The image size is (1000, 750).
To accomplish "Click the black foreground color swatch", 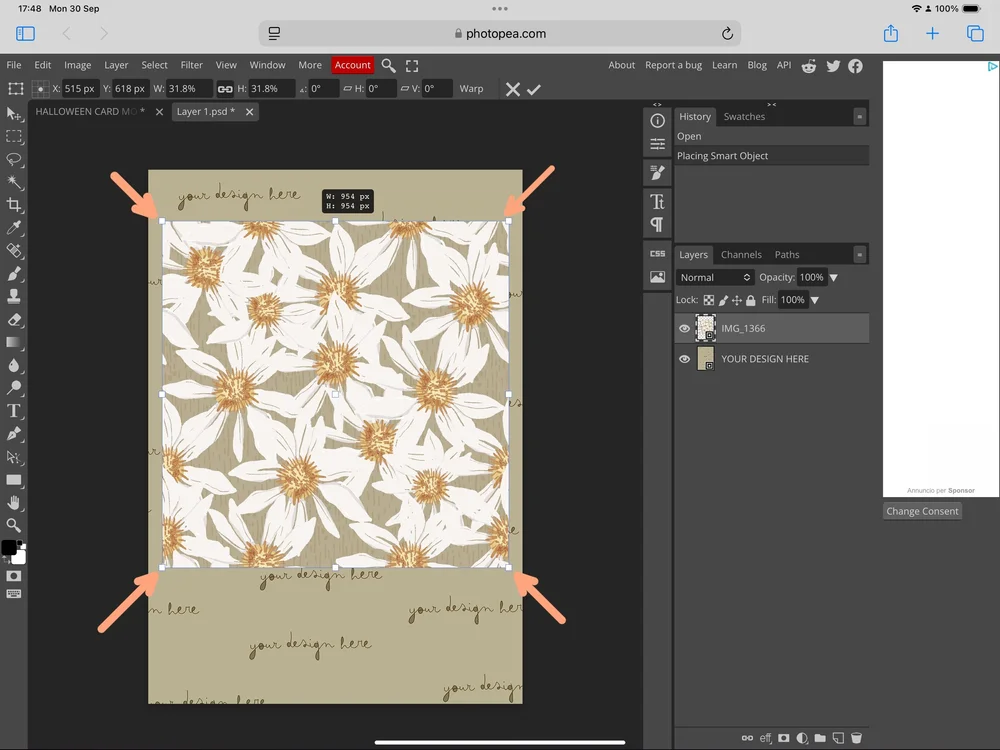I will pyautogui.click(x=9, y=547).
